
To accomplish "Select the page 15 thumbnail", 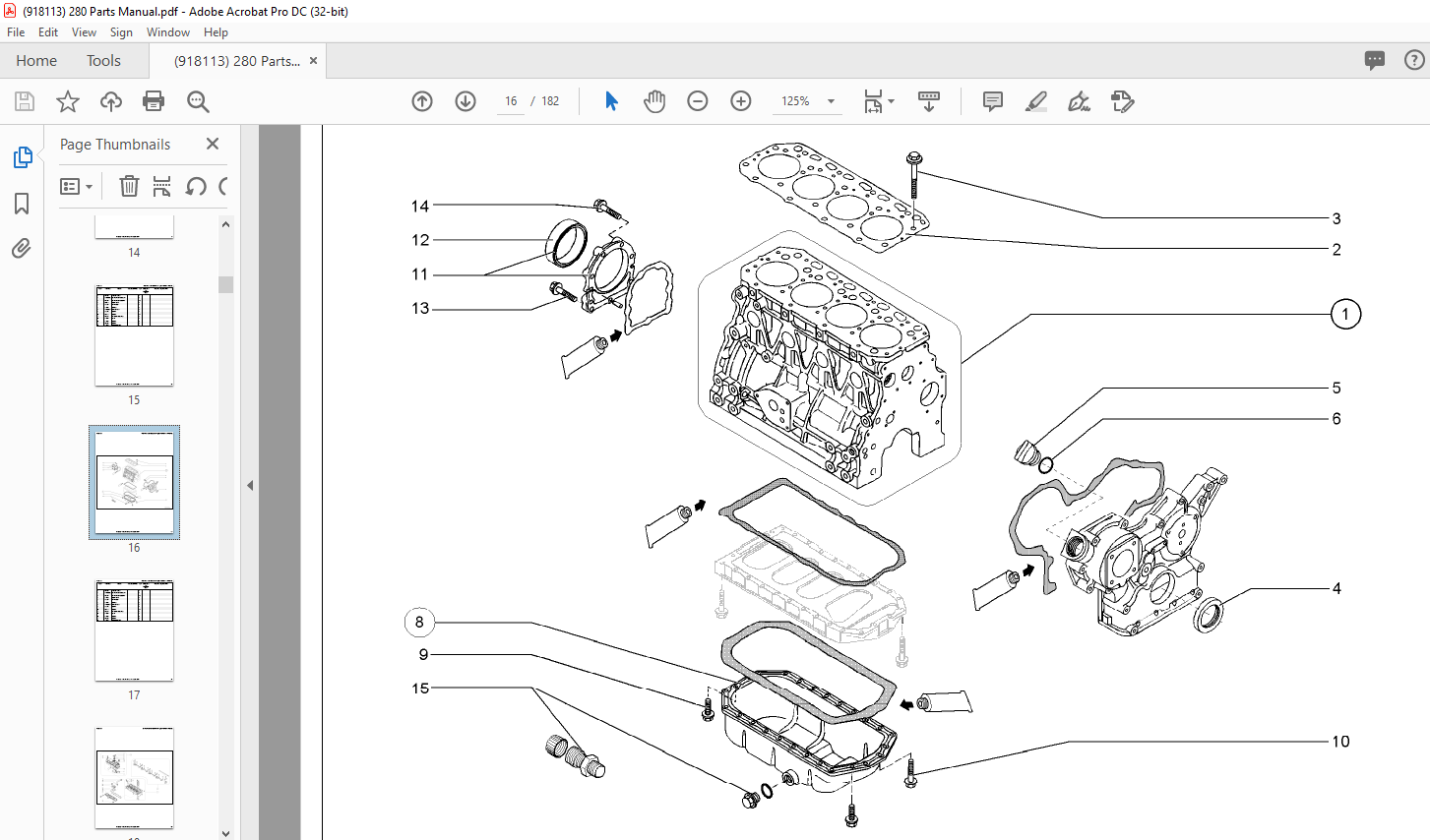I will [134, 335].
